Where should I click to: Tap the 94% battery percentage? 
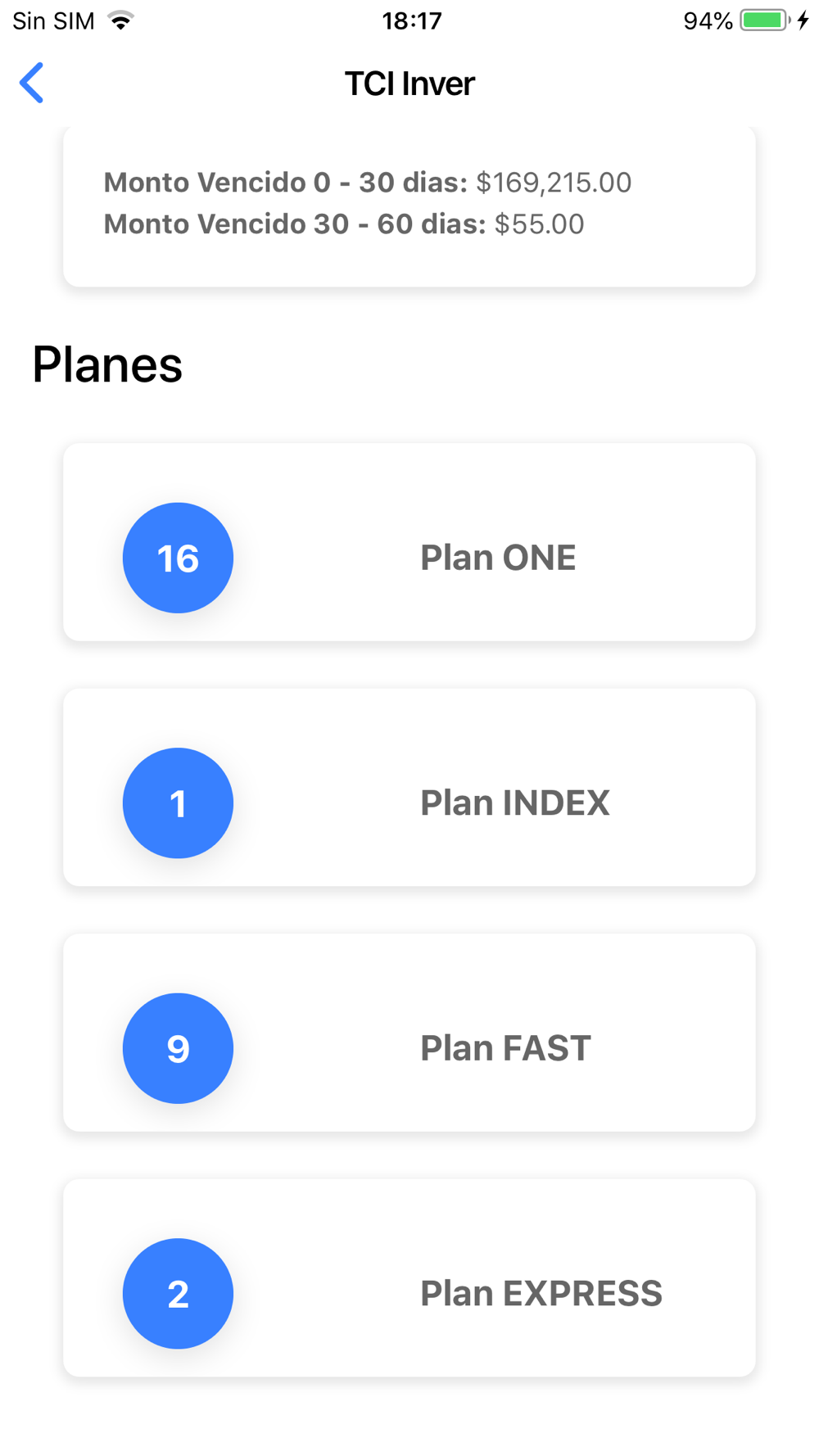pyautogui.click(x=708, y=20)
